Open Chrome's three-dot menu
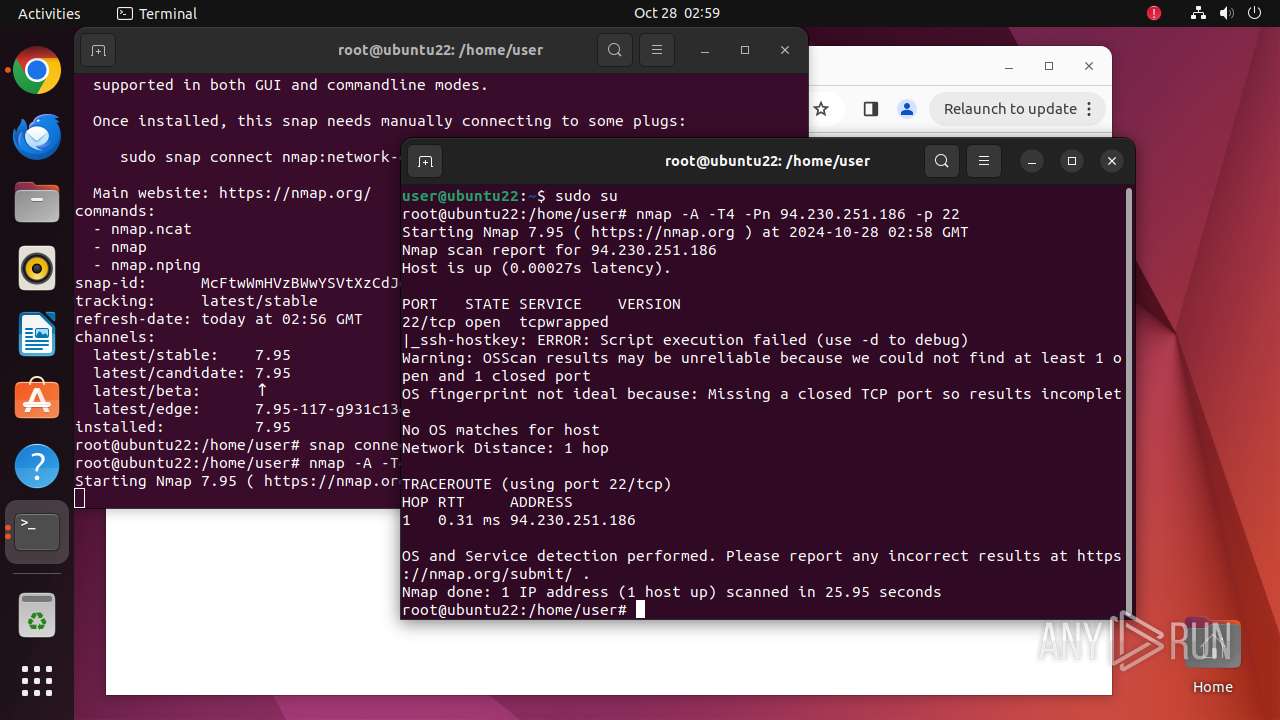The width and height of the screenshot is (1280, 720). pos(1091,109)
